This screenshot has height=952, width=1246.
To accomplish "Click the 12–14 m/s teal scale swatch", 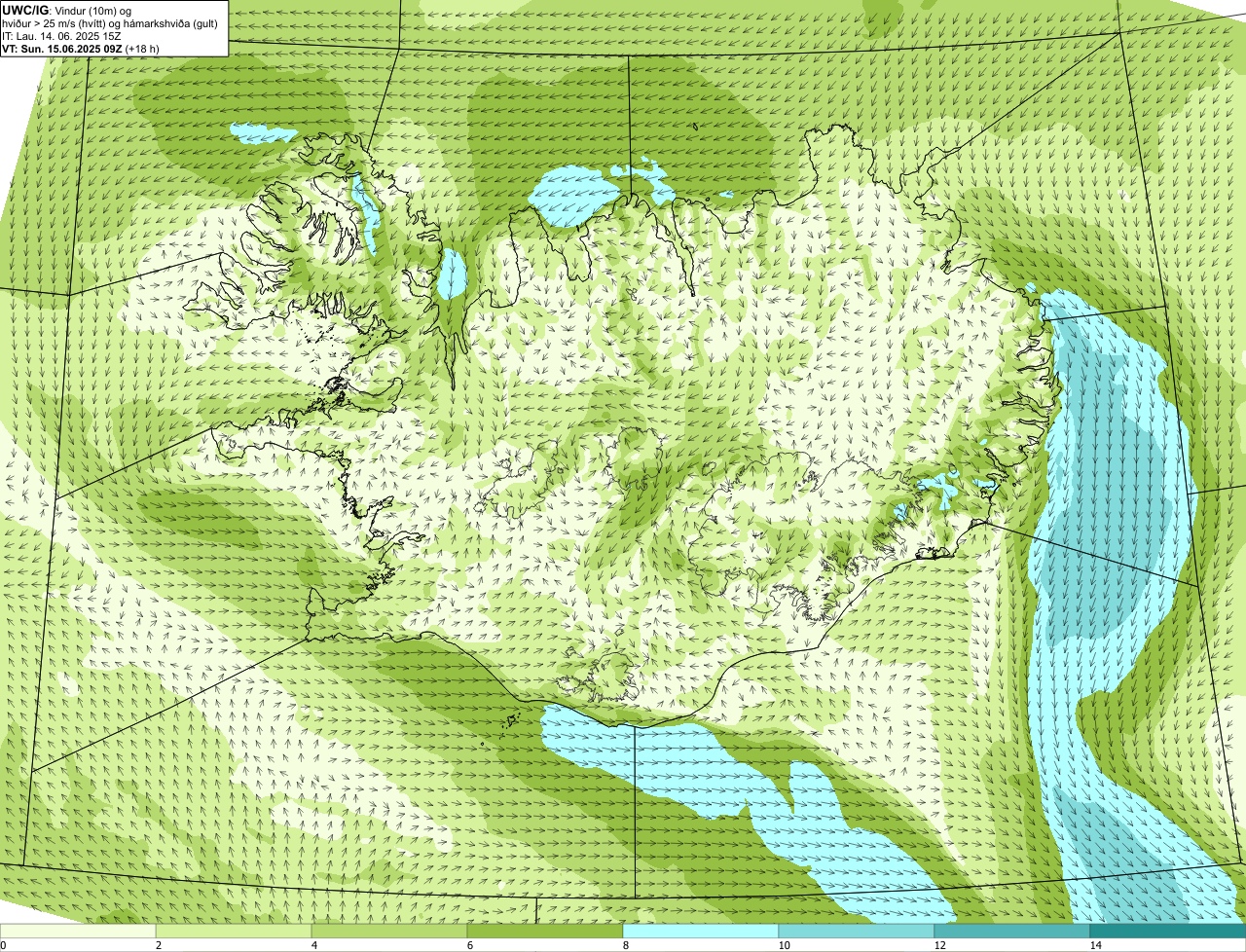I will point(1012,932).
